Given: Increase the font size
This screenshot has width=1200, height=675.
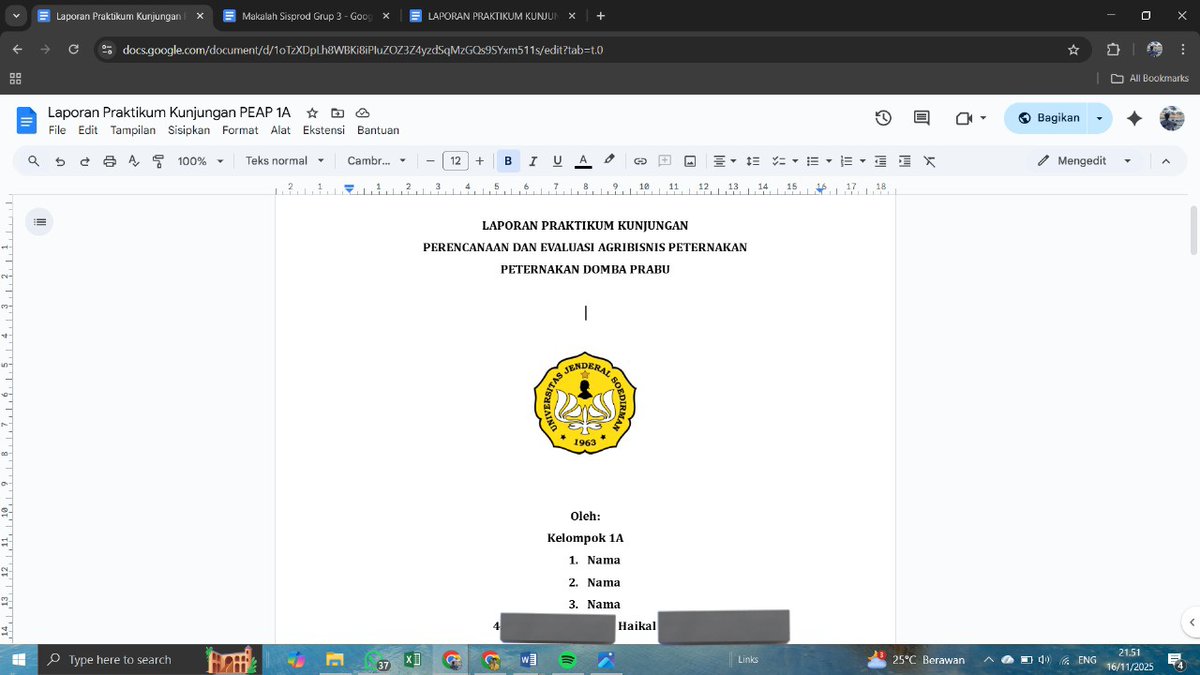Looking at the screenshot, I should click(x=480, y=161).
